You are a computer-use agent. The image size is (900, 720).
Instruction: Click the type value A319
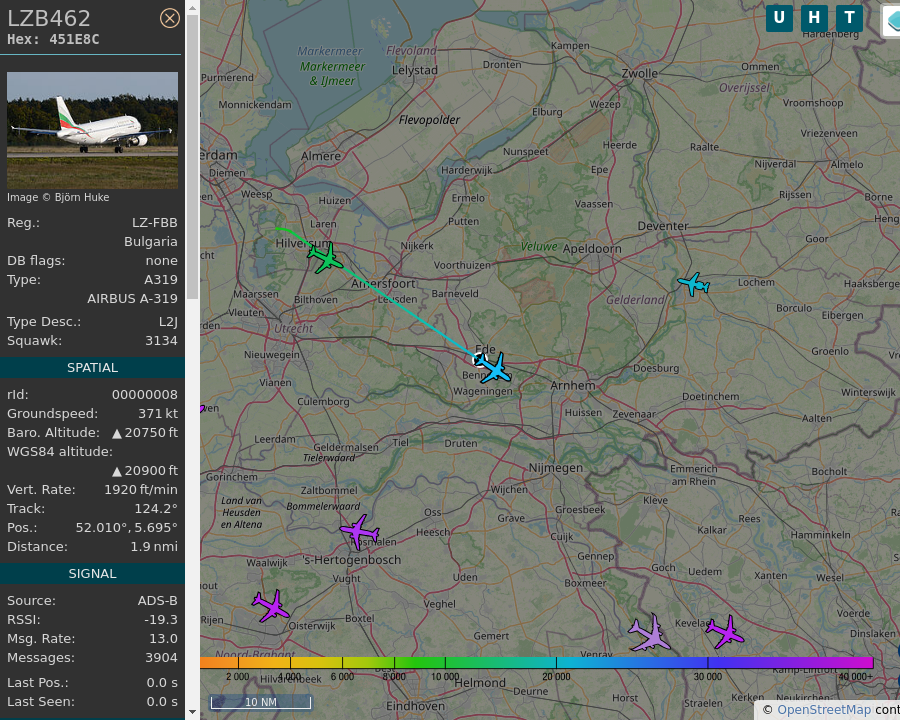(x=161, y=280)
